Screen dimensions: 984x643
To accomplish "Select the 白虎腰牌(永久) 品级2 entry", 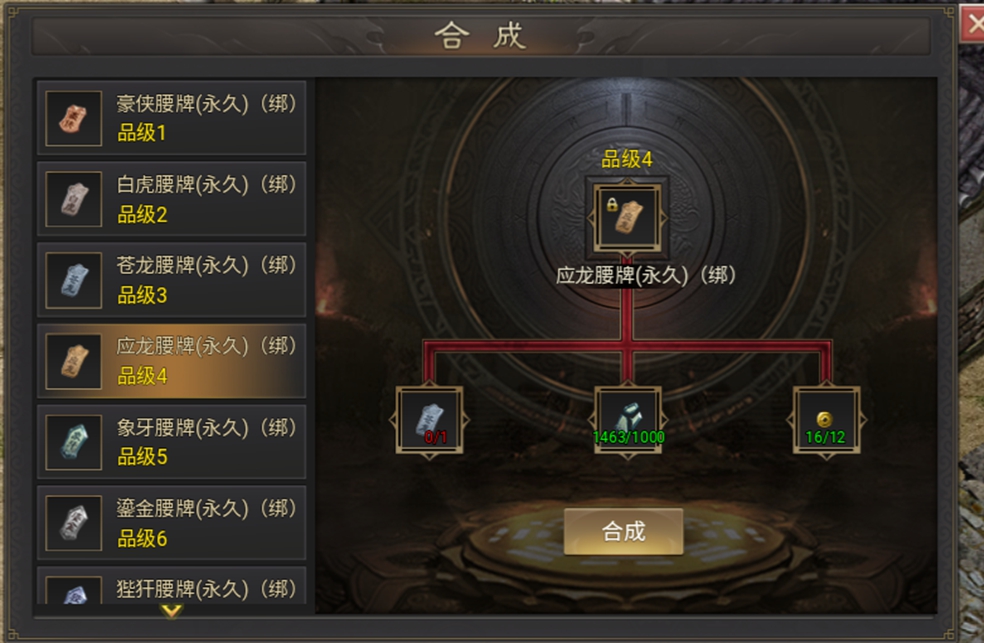I will pyautogui.click(x=171, y=199).
